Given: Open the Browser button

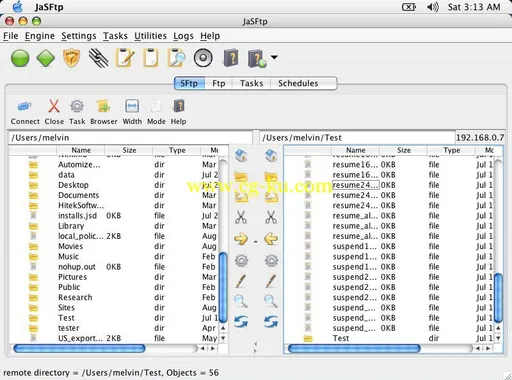Looking at the screenshot, I should tap(104, 112).
